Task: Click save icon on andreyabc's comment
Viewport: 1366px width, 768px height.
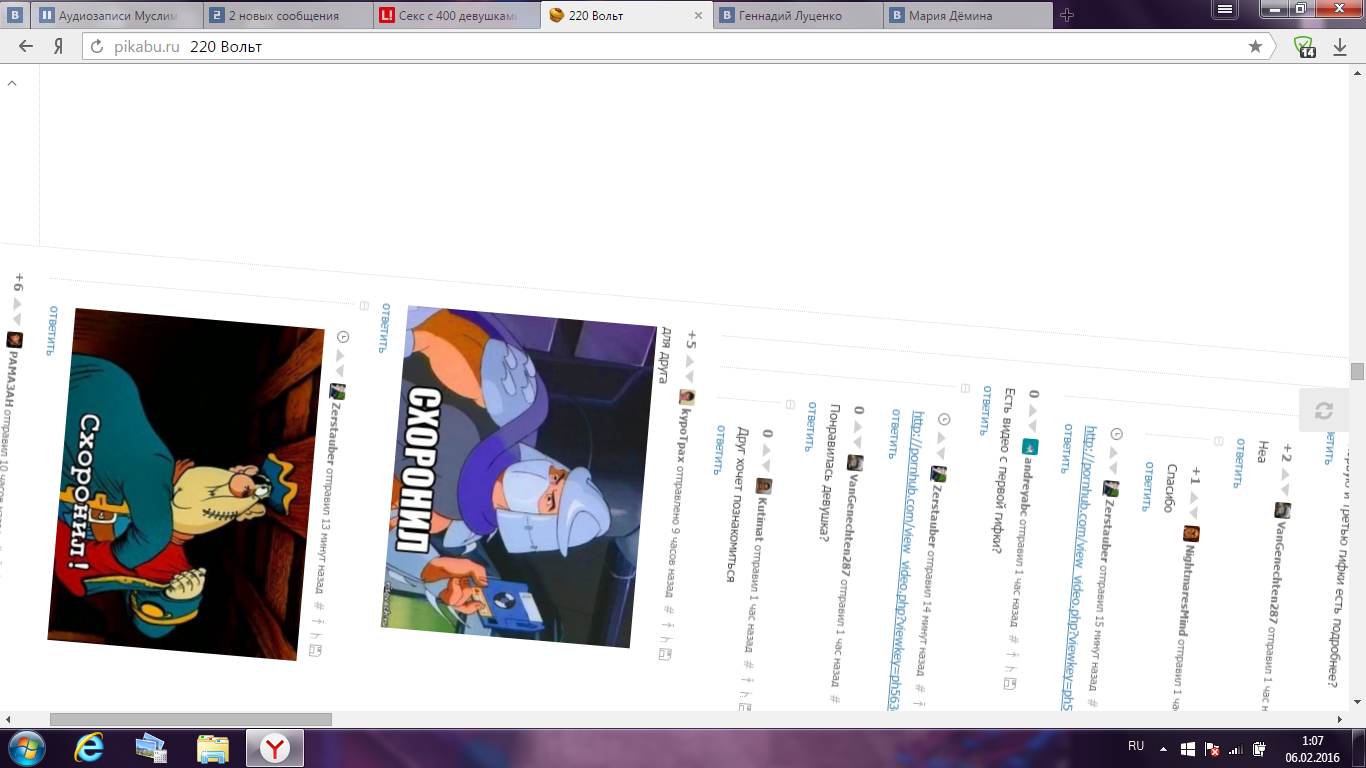Action: pyautogui.click(x=1009, y=683)
